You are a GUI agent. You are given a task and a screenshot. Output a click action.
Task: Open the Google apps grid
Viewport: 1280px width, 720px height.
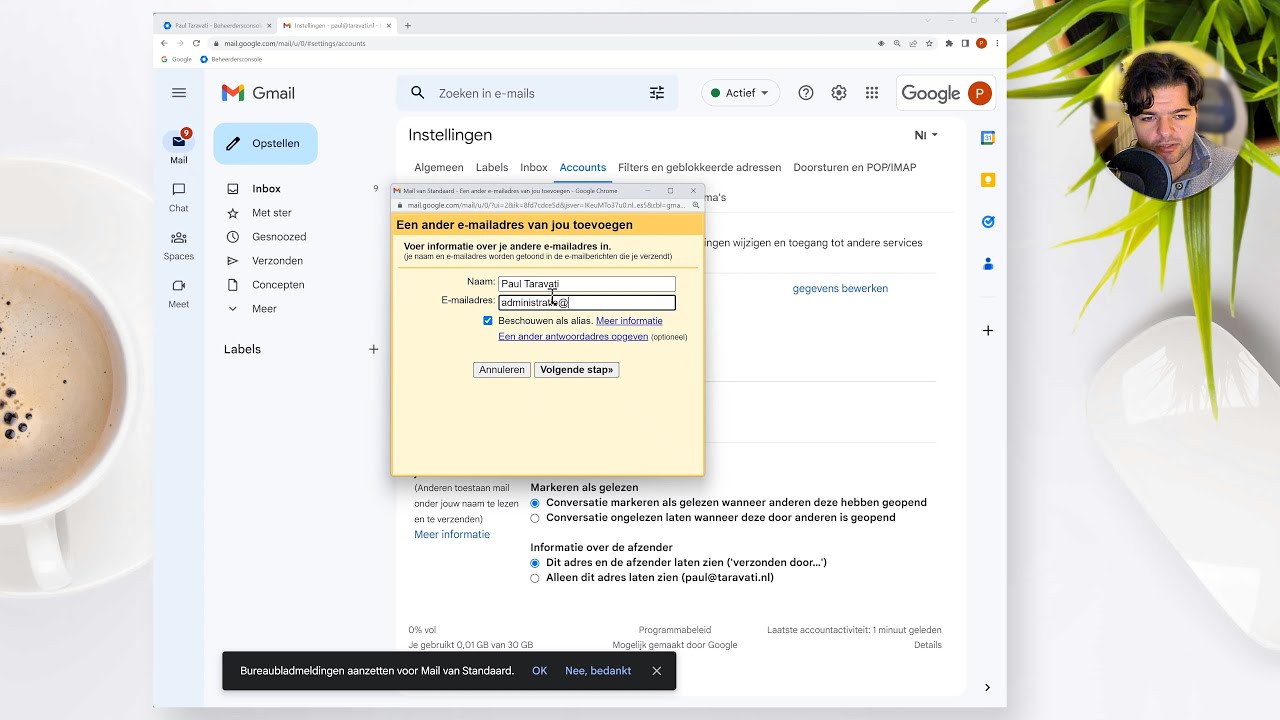[872, 93]
